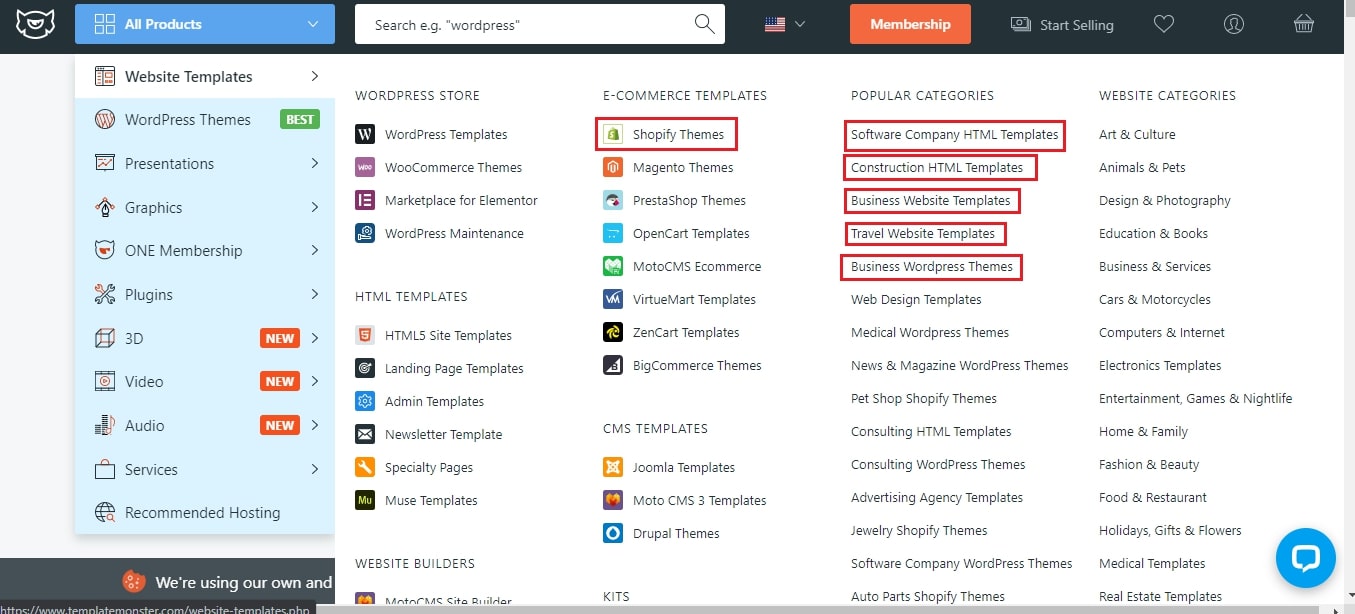Click the WordPress Maintenance icon
Screen dimensions: 1355x614
click(365, 233)
